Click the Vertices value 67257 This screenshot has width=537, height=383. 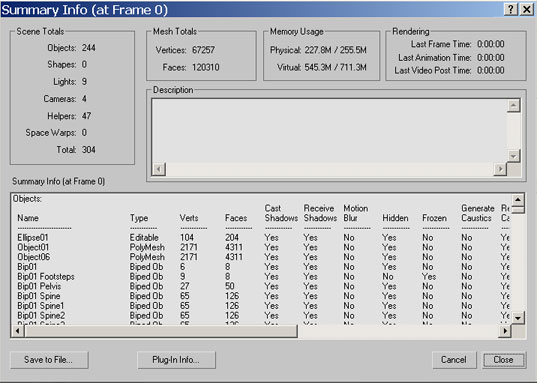pyautogui.click(x=203, y=50)
